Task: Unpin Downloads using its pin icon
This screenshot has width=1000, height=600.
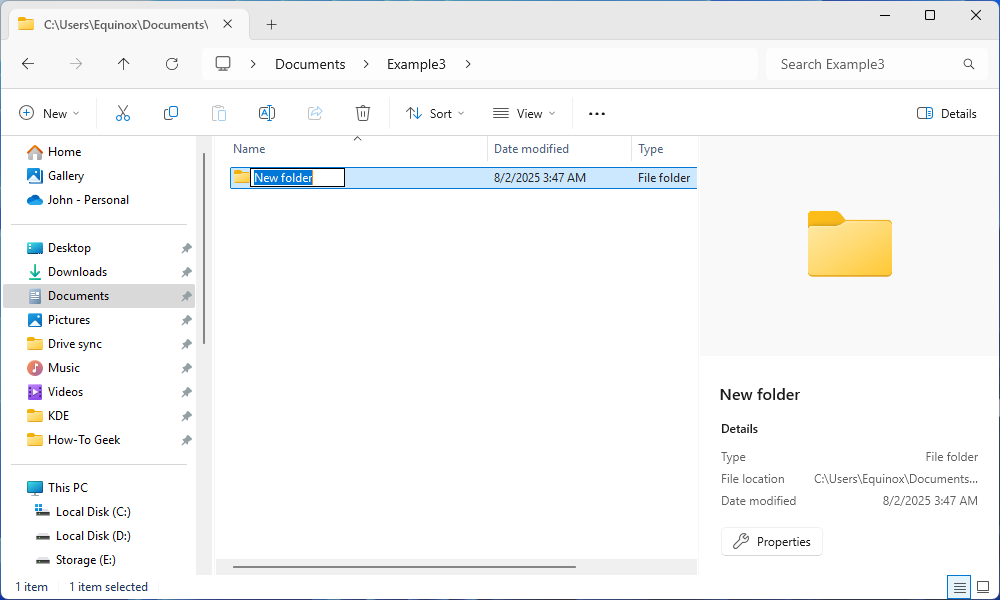Action: 186,272
